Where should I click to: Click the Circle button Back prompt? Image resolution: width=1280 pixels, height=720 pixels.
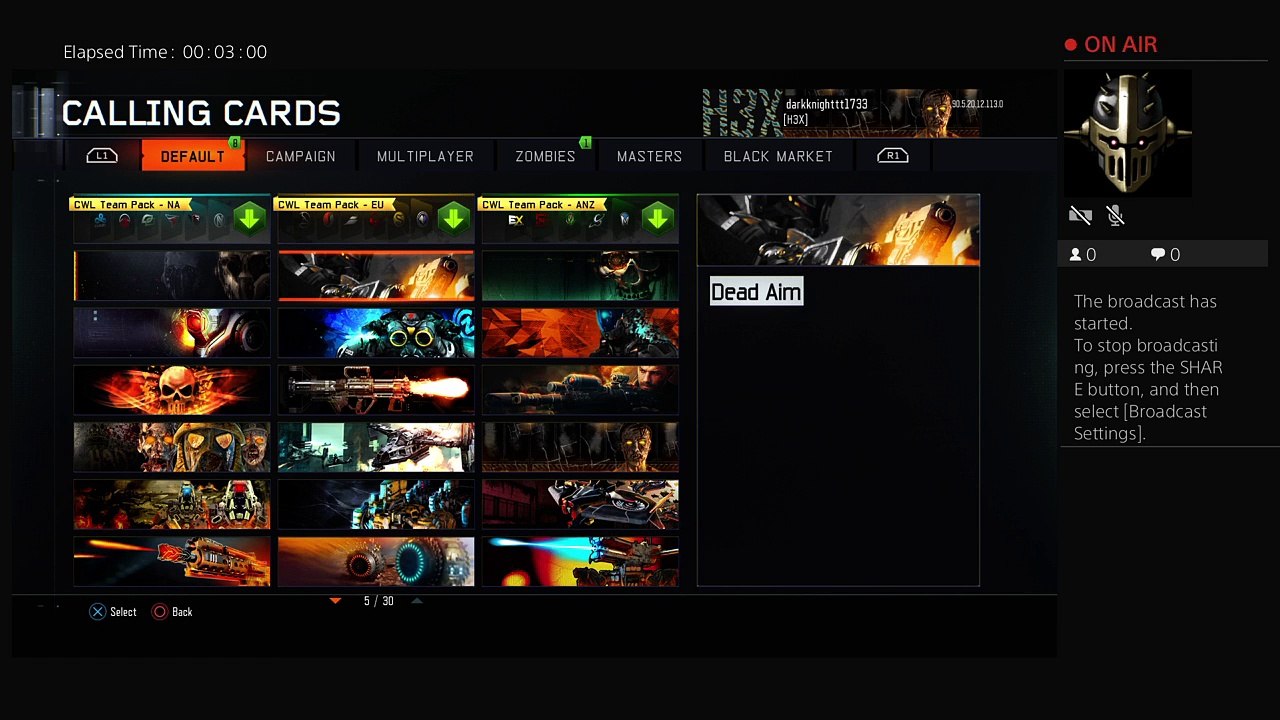[x=172, y=612]
